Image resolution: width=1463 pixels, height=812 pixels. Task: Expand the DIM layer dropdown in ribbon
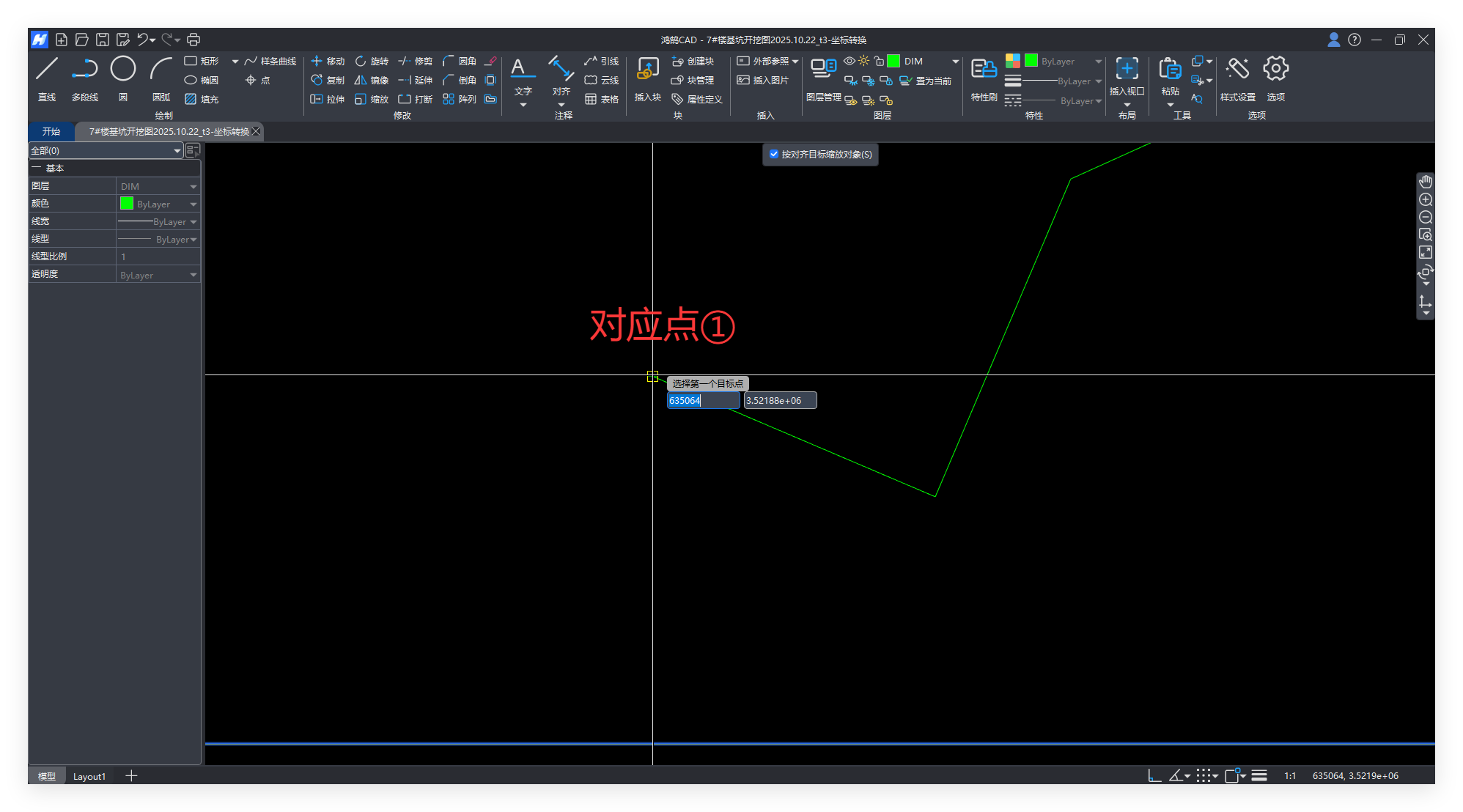955,62
